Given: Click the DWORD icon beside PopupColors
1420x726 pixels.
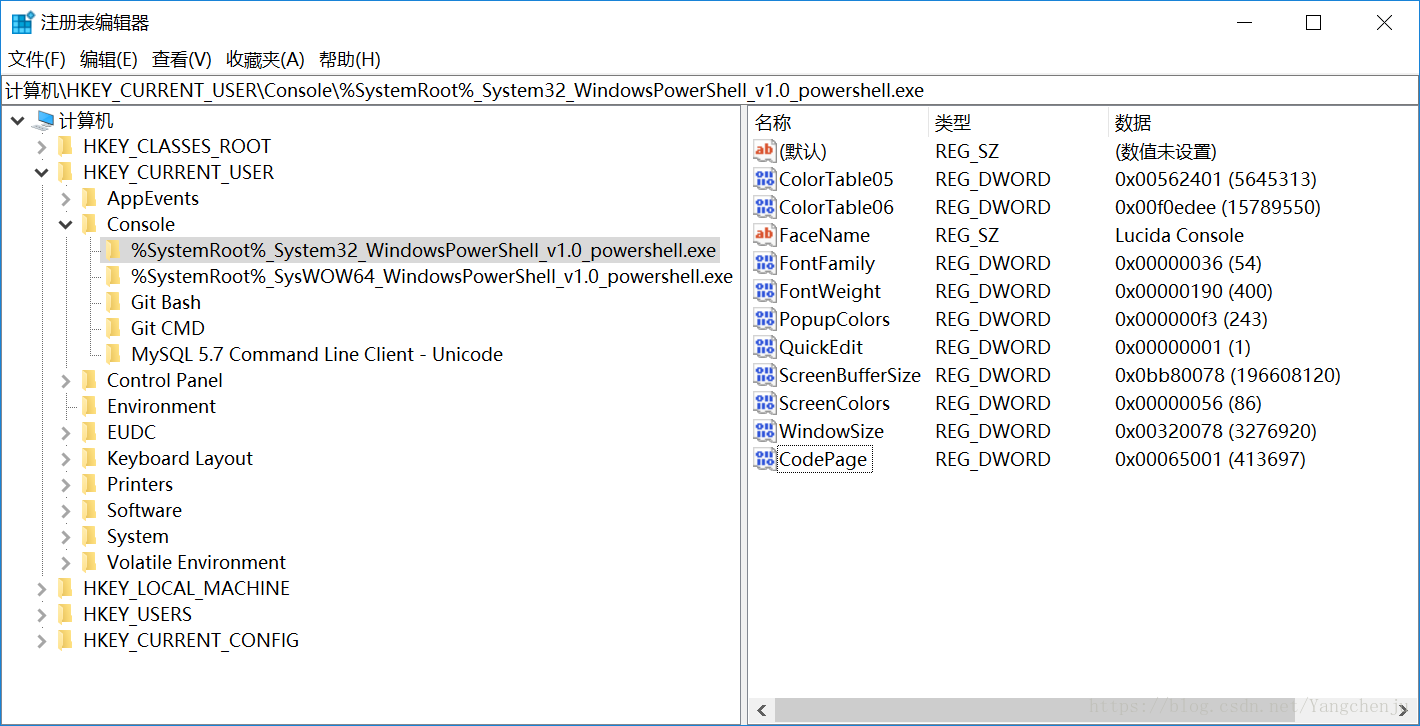Looking at the screenshot, I should pyautogui.click(x=765, y=319).
